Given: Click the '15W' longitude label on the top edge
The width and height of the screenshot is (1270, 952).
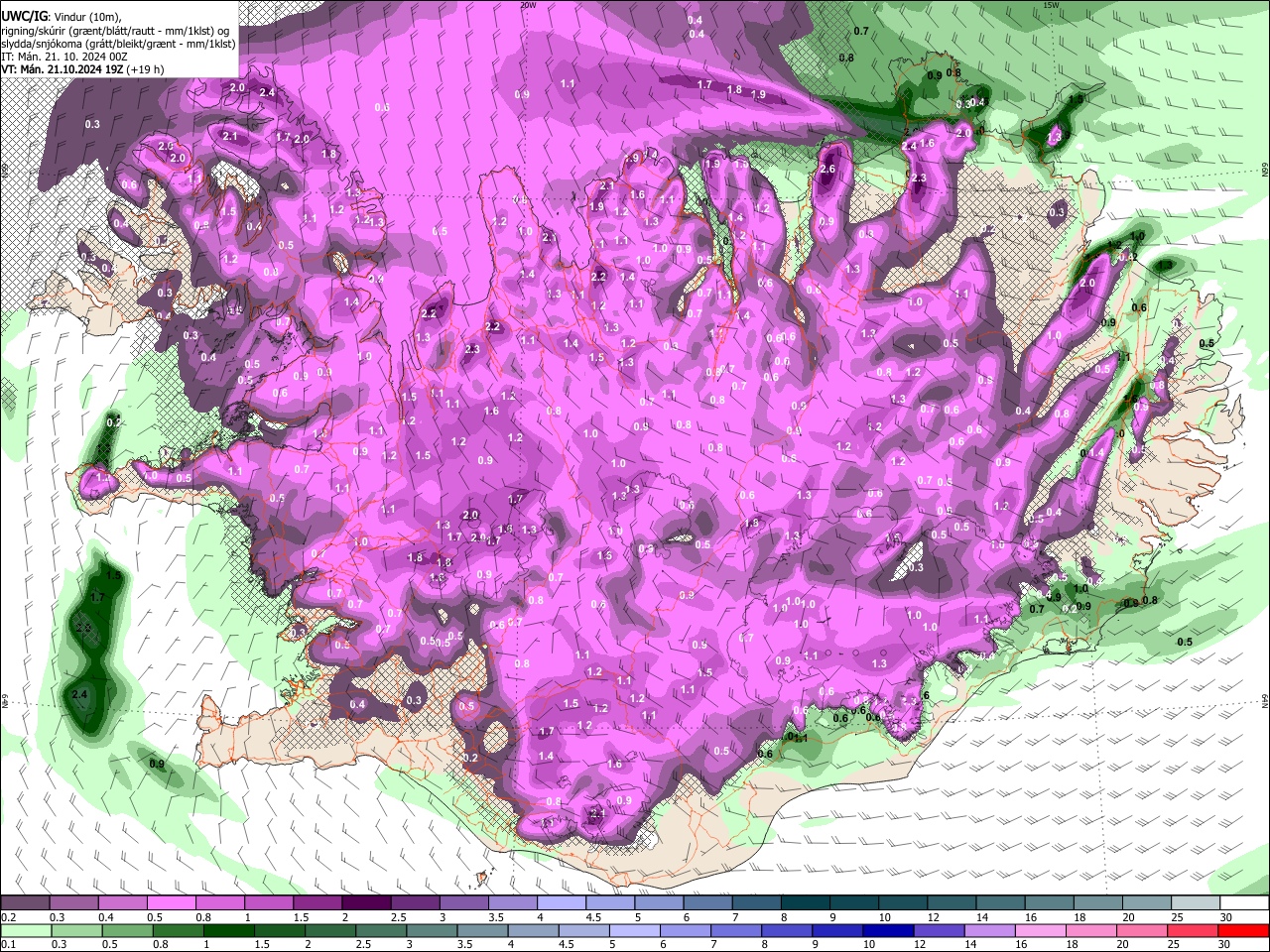Looking at the screenshot, I should click(1052, 5).
